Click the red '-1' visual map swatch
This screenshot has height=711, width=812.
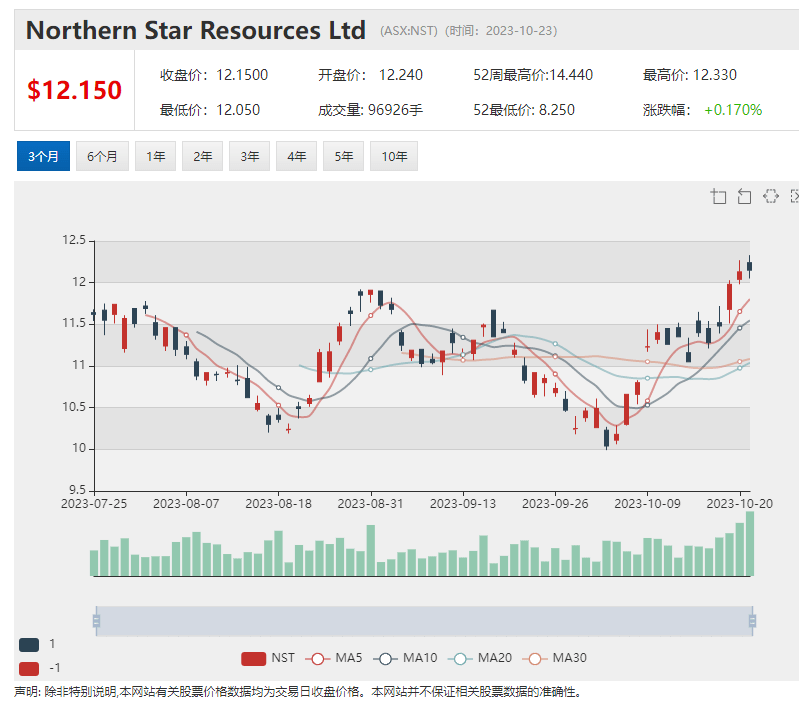[x=29, y=668]
